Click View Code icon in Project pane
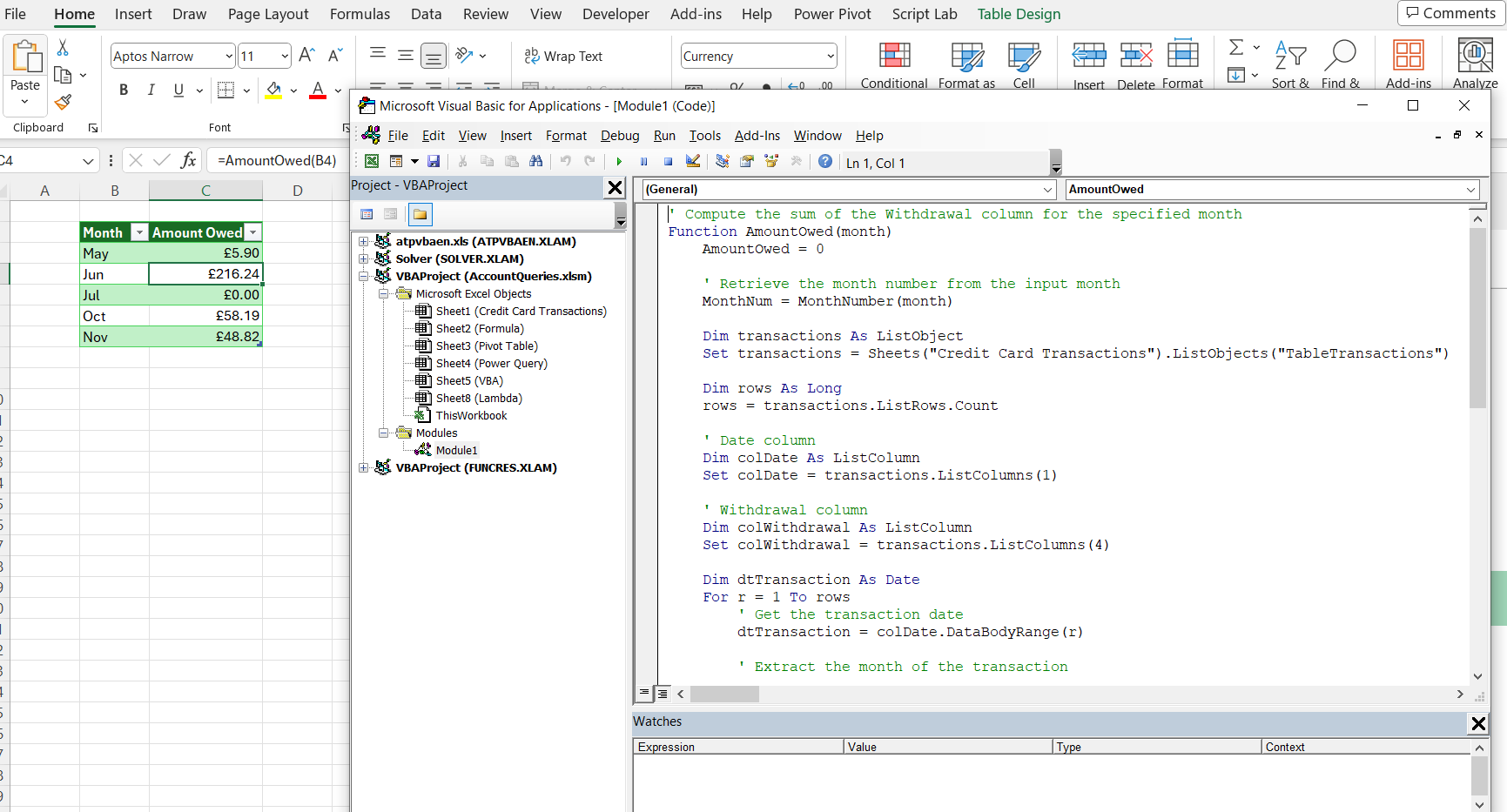Image resolution: width=1507 pixels, height=812 pixels. [367, 214]
